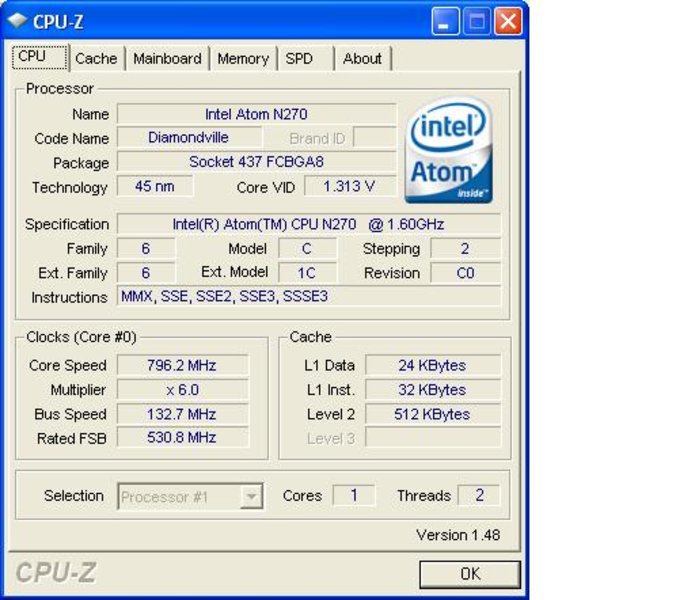695x600 pixels.
Task: Click the Revision value C0
Action: click(465, 273)
